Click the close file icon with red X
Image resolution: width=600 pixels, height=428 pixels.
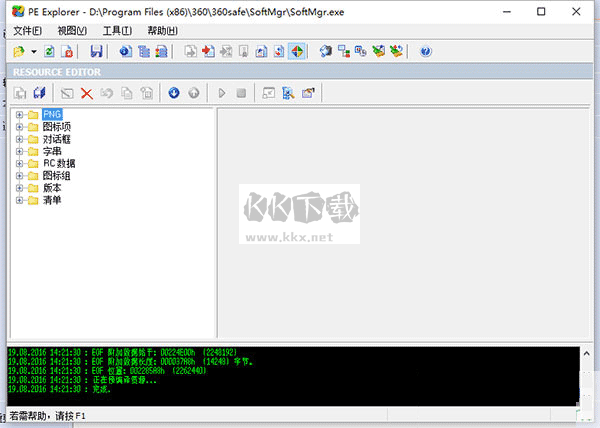coord(67,51)
